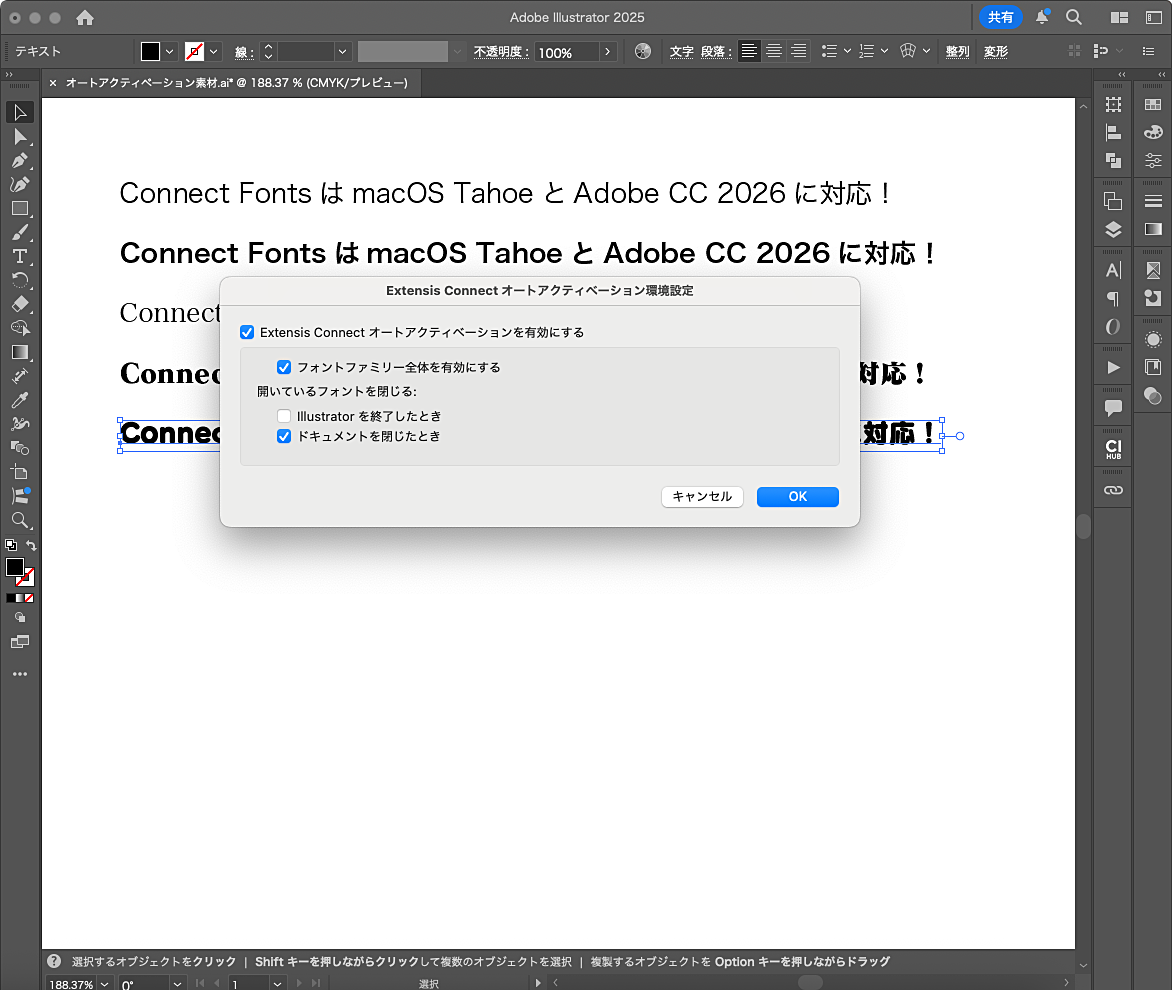Screen dimensions: 1172x990
Task: Open the CI HUB panel
Action: pos(1112,448)
